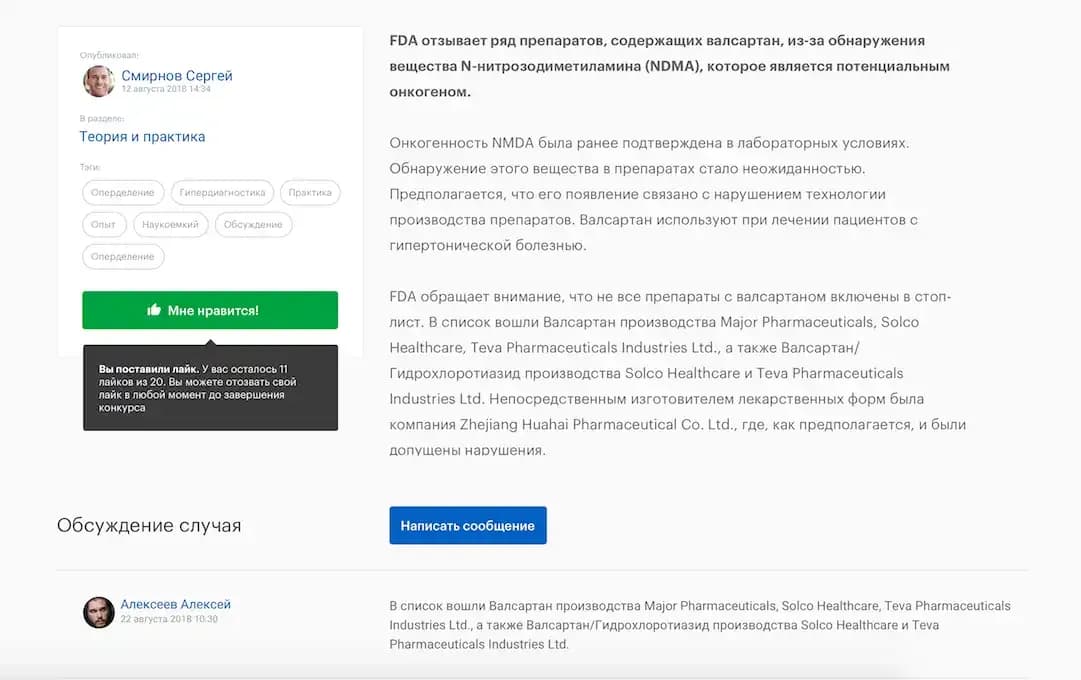Select the Определение tag beside Гипердиагностика
This screenshot has height=680, width=1081.
123,192
